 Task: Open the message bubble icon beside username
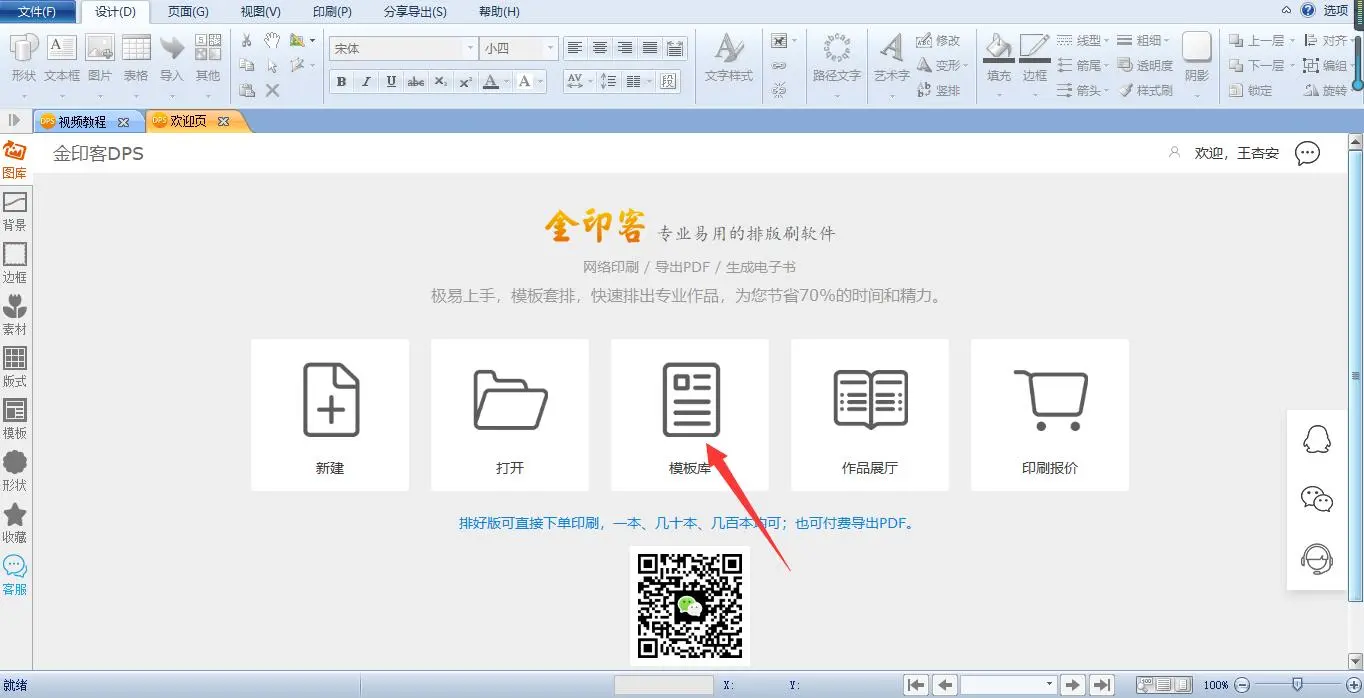(x=1307, y=153)
